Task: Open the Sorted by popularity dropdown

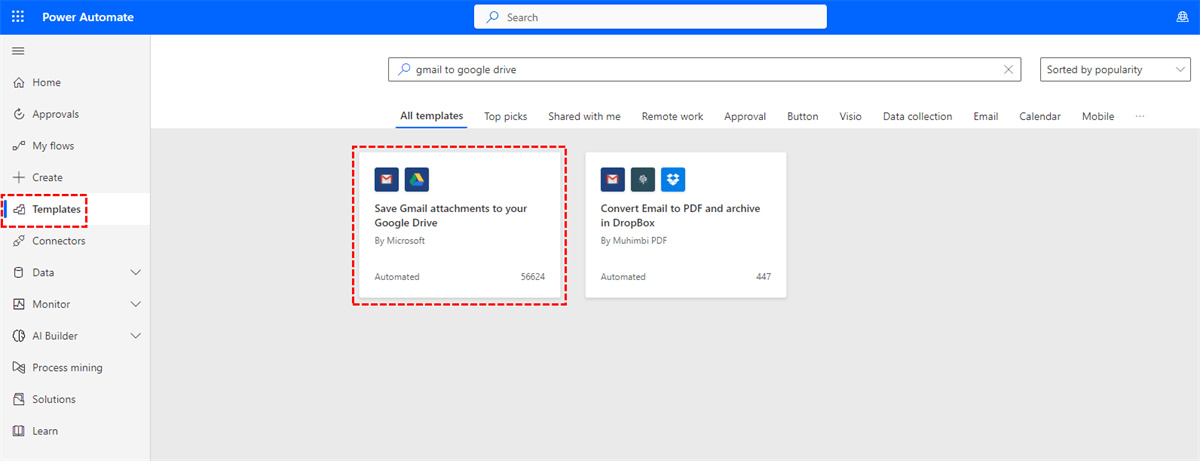Action: click(1116, 70)
